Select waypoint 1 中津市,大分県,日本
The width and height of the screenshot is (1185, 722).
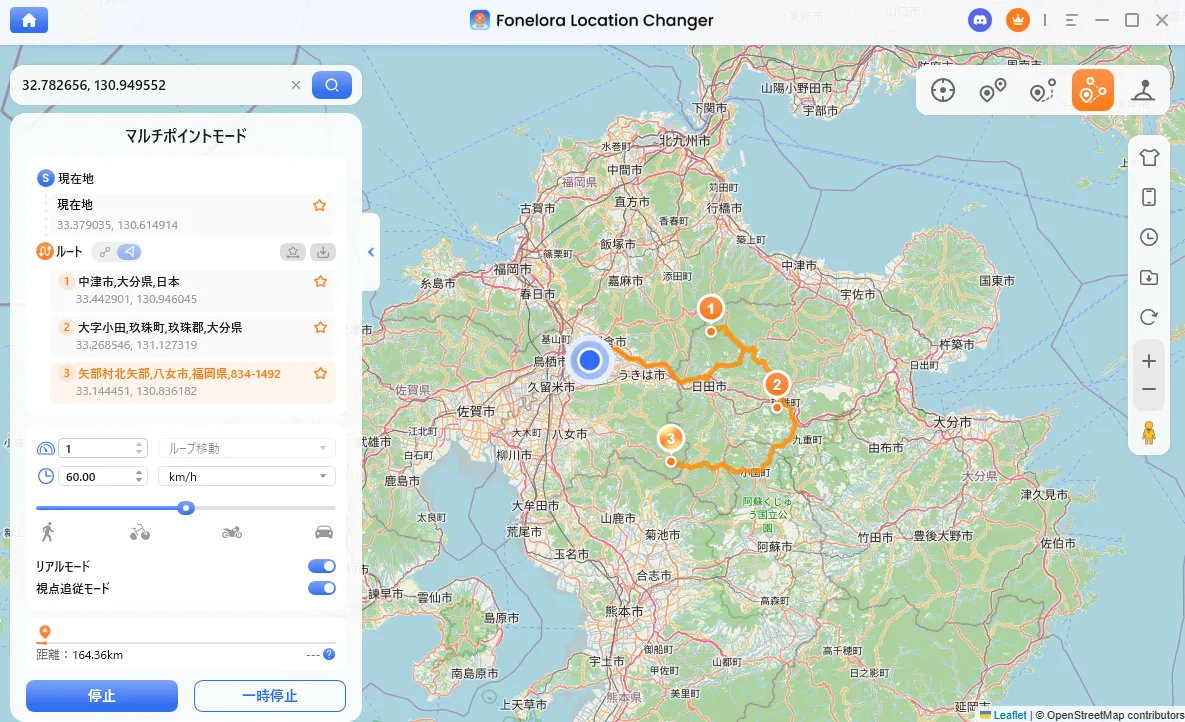(x=193, y=290)
